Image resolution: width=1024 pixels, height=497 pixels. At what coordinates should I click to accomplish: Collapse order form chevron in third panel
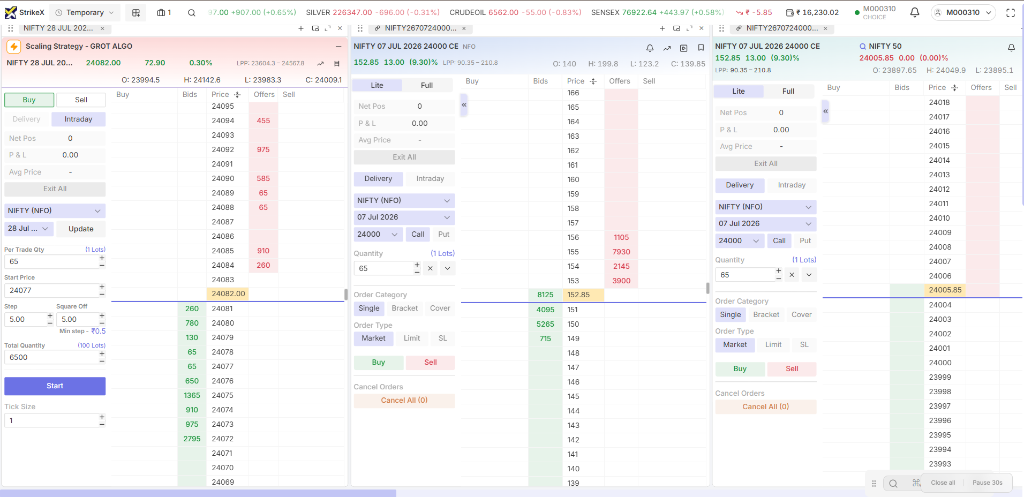825,111
